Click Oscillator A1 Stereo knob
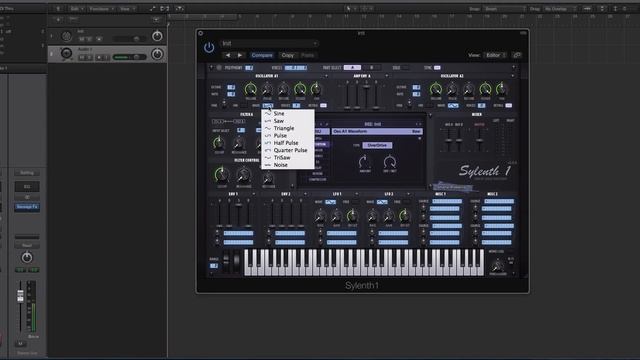The width and height of the screenshot is (640, 360). tap(300, 89)
